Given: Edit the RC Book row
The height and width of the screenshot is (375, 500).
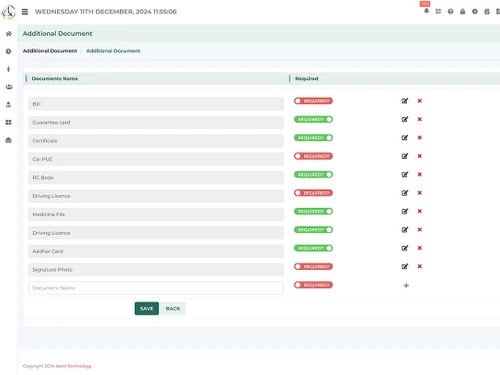Looking at the screenshot, I should pyautogui.click(x=405, y=174).
